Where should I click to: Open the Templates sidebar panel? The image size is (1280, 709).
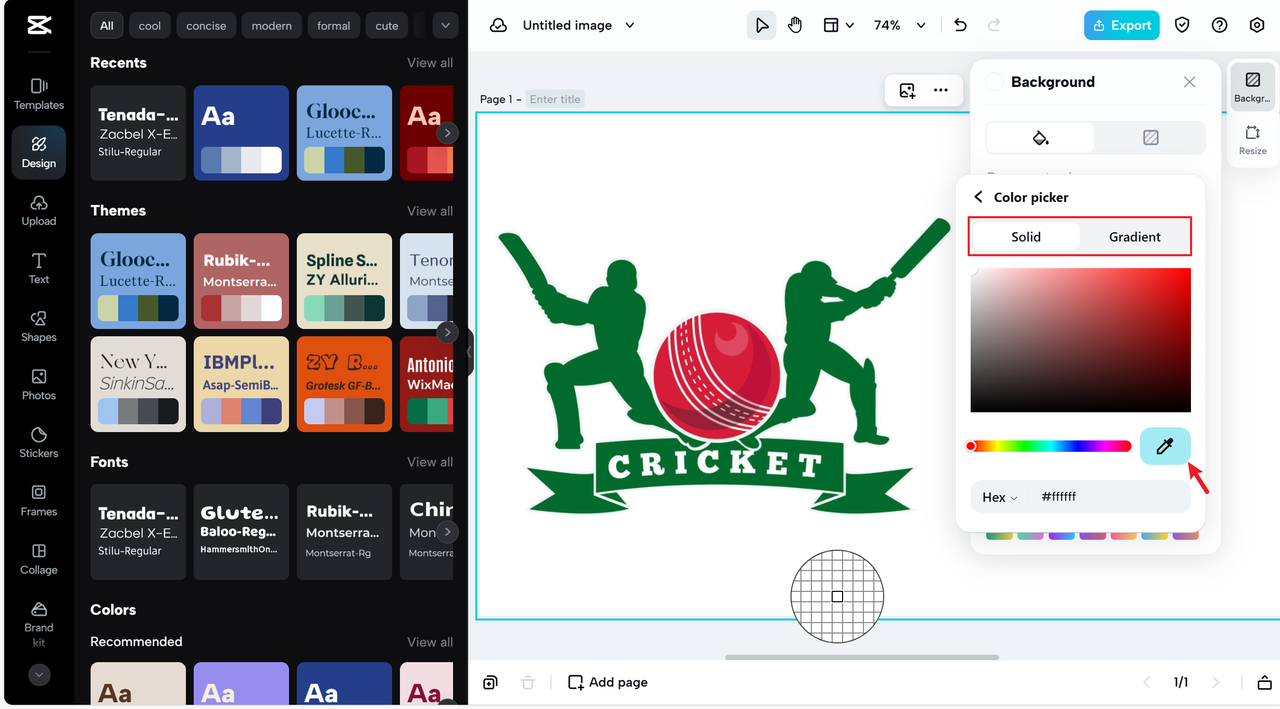tap(39, 94)
